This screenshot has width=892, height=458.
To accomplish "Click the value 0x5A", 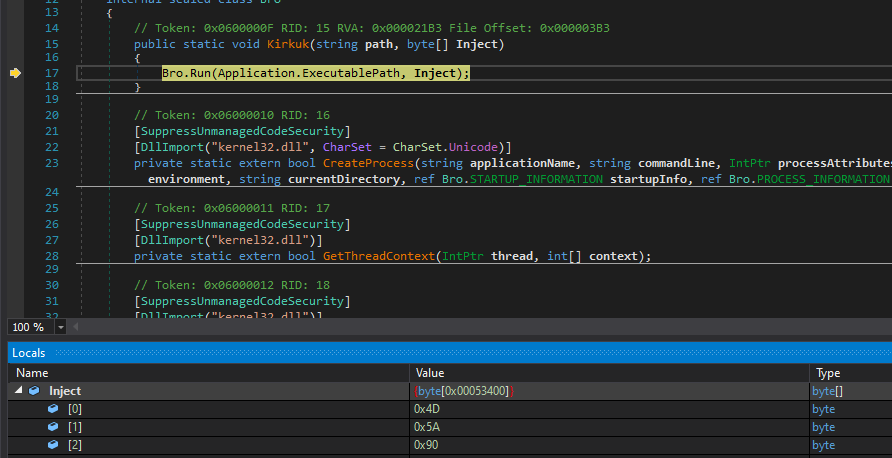I will [x=428, y=427].
